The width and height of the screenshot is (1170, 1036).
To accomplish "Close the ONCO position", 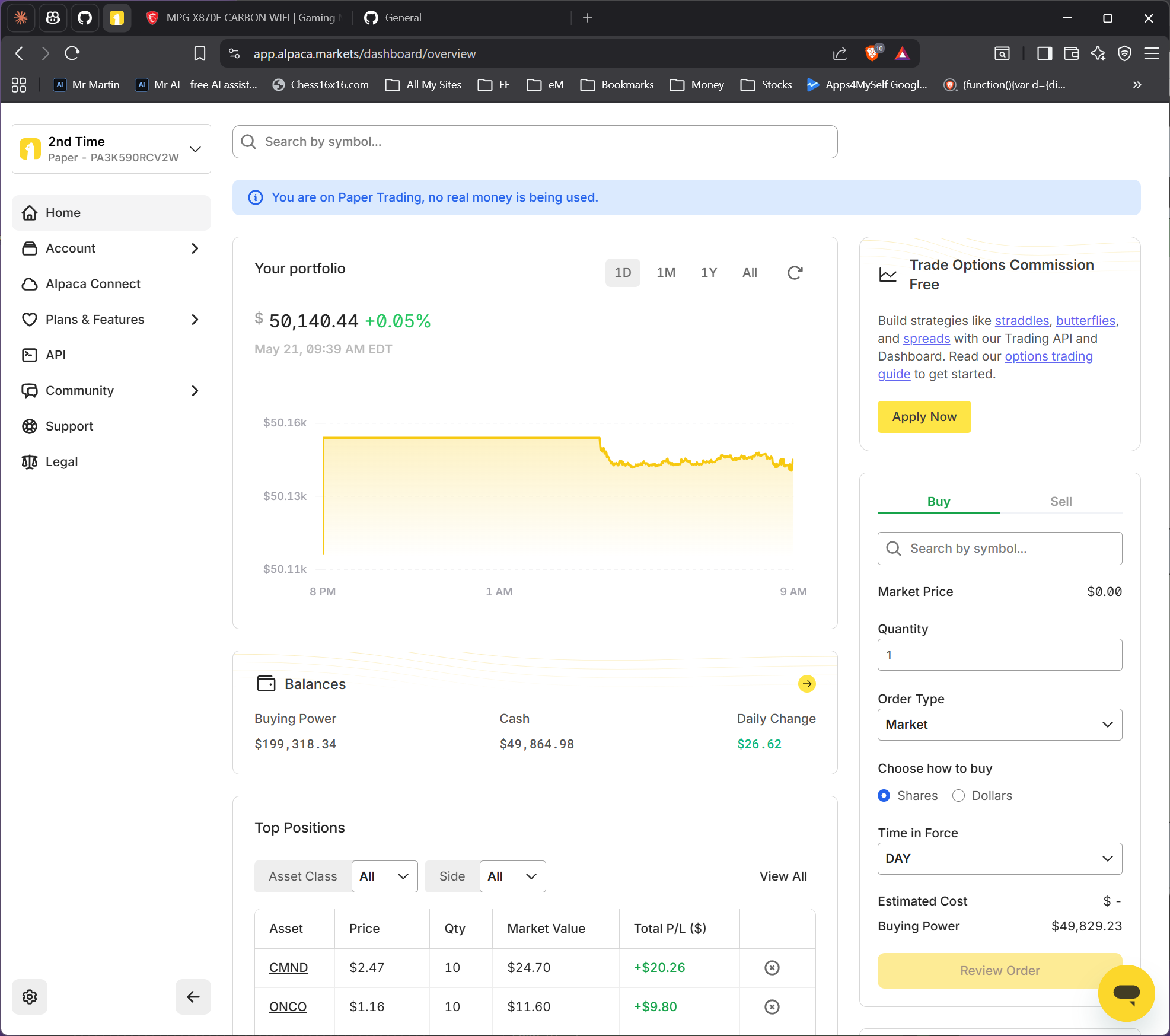I will point(772,1007).
